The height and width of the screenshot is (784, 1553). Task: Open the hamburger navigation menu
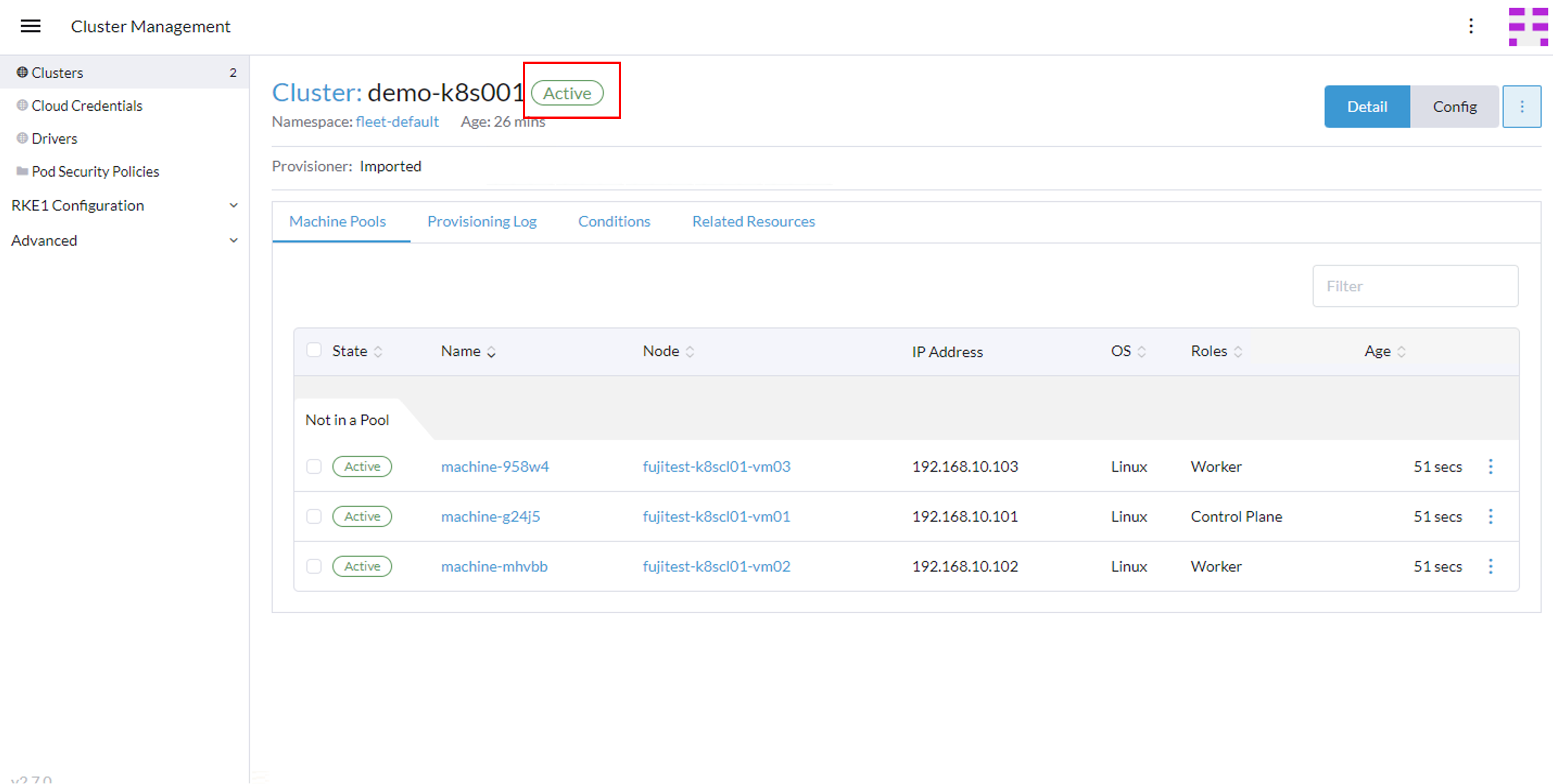pyautogui.click(x=31, y=26)
